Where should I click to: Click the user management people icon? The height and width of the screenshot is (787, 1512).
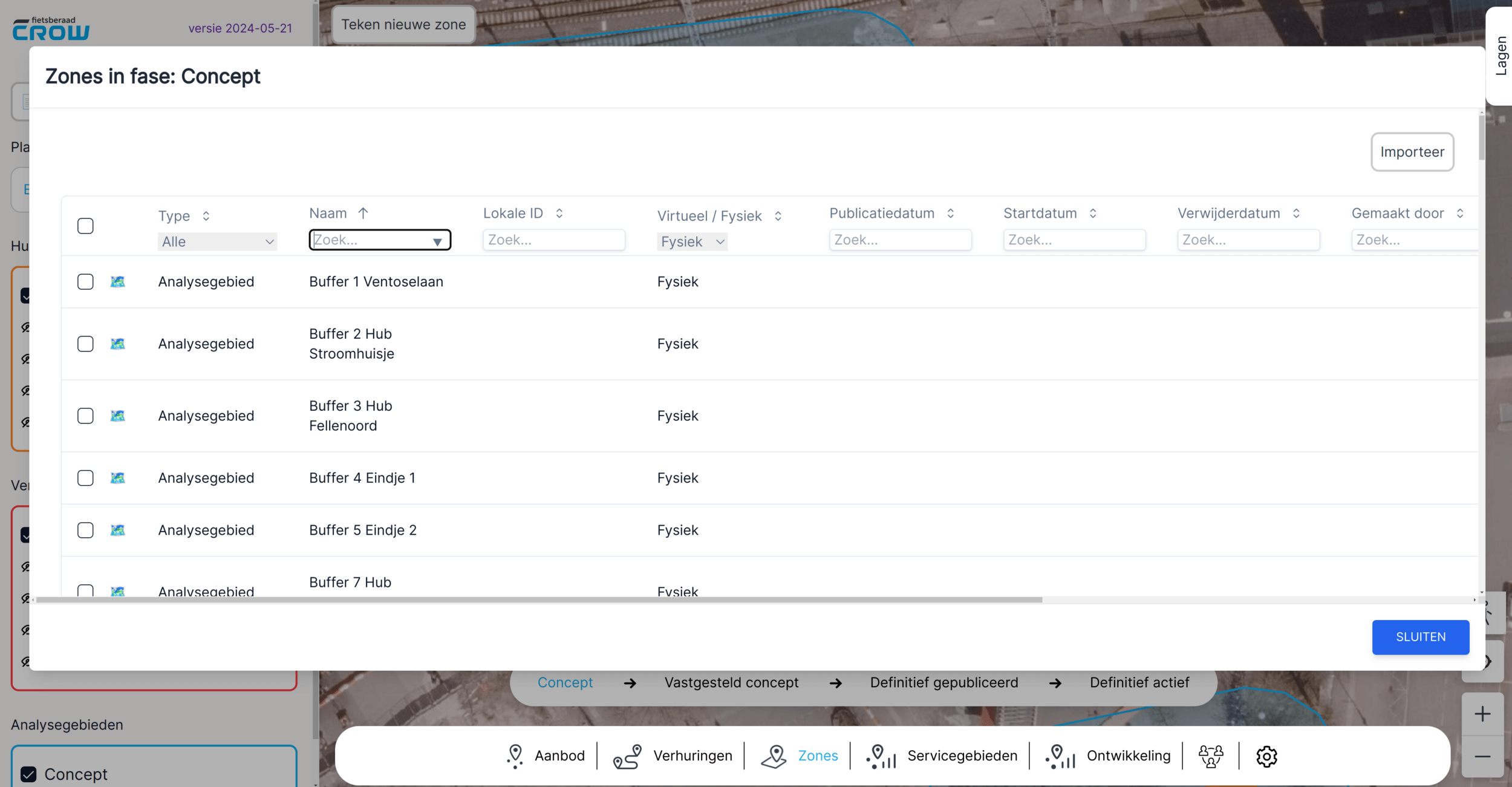[x=1210, y=756]
